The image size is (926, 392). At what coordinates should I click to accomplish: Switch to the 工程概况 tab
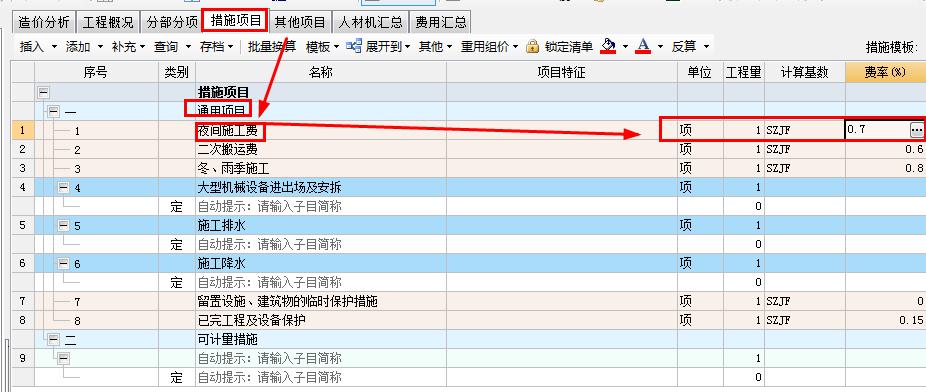click(x=107, y=22)
